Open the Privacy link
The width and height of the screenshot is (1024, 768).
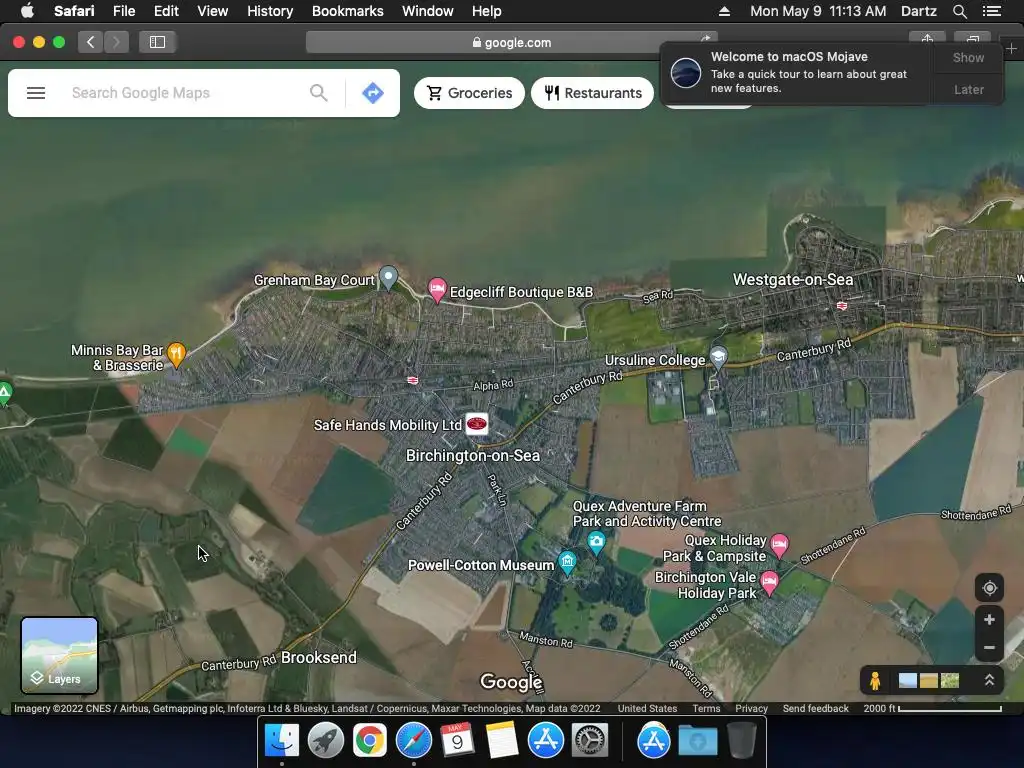pos(751,709)
